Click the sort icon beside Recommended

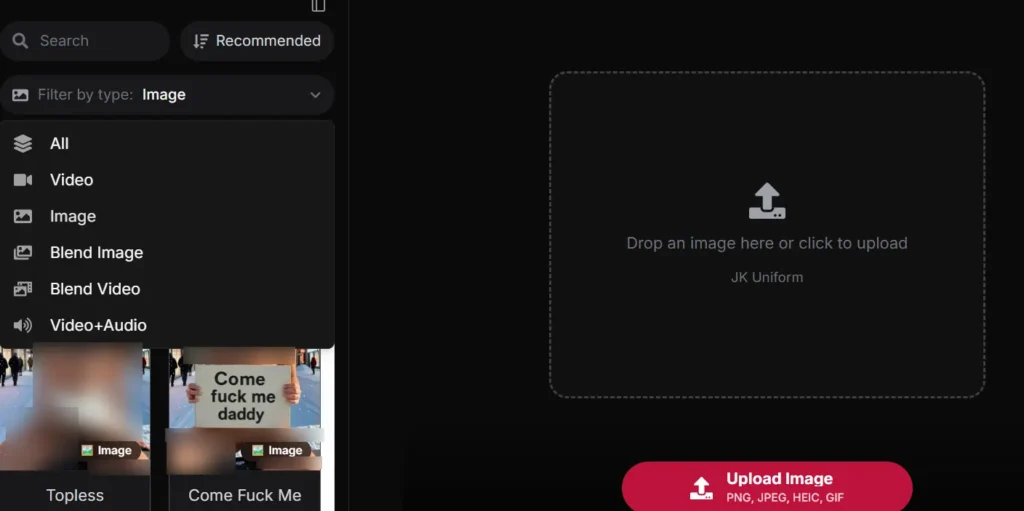pyautogui.click(x=200, y=41)
